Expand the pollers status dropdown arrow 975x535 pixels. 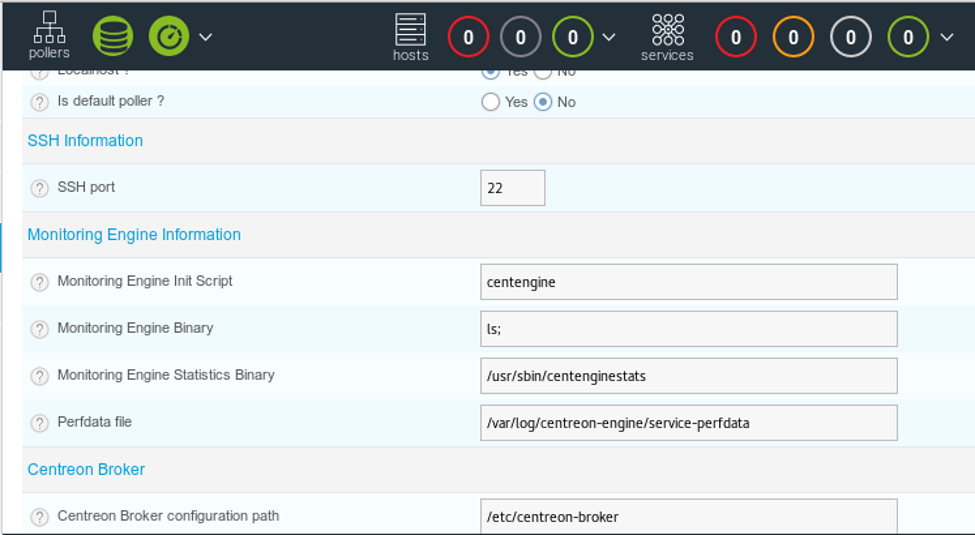[205, 37]
